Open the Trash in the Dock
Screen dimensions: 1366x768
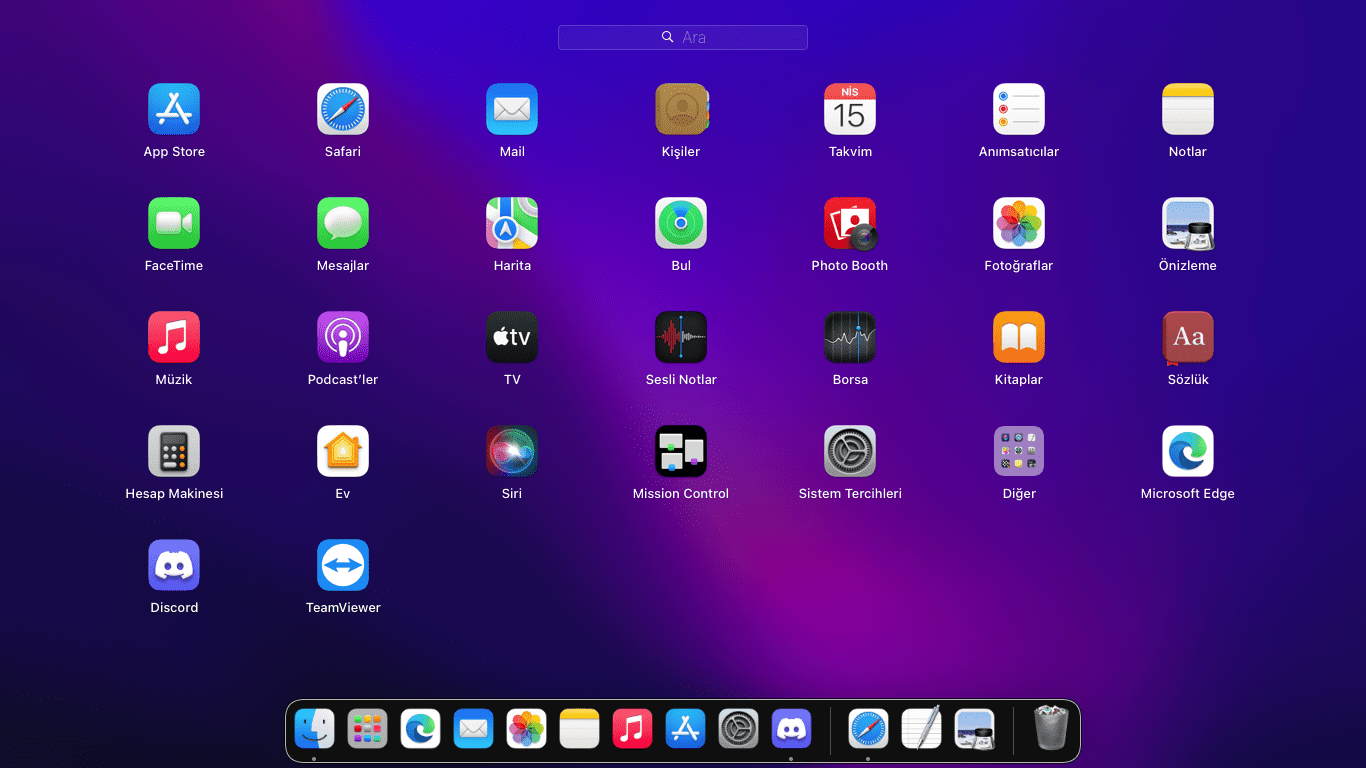[x=1051, y=729]
